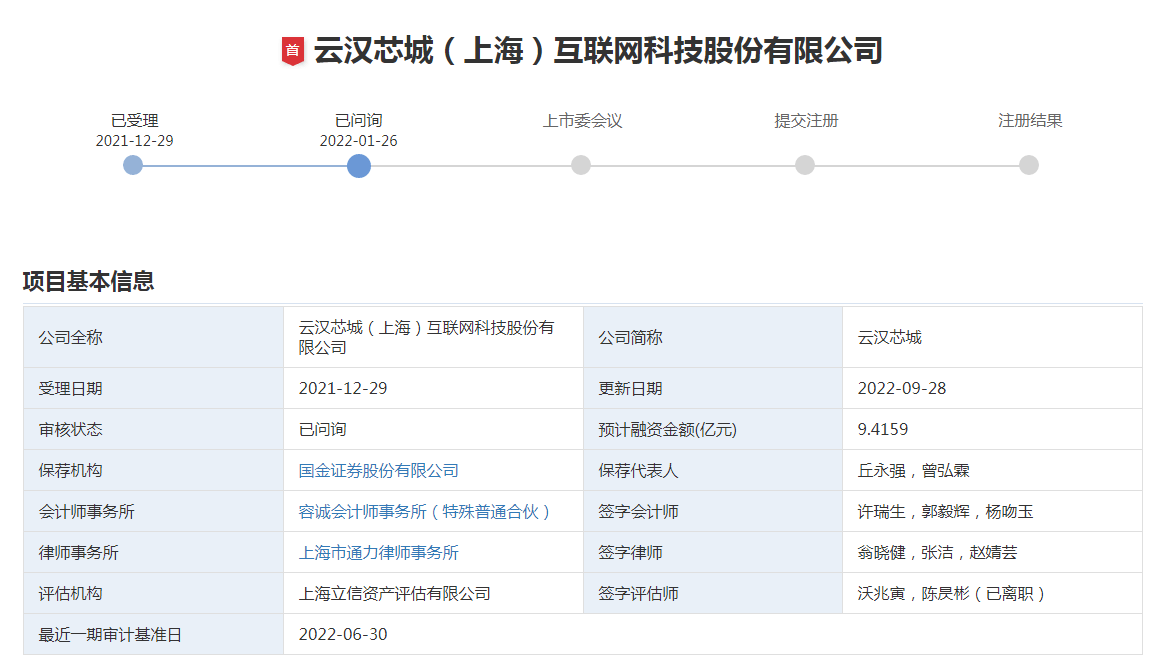The height and width of the screenshot is (665, 1158).
Task: Click the 云汉芯城 short name value
Action: tap(889, 338)
